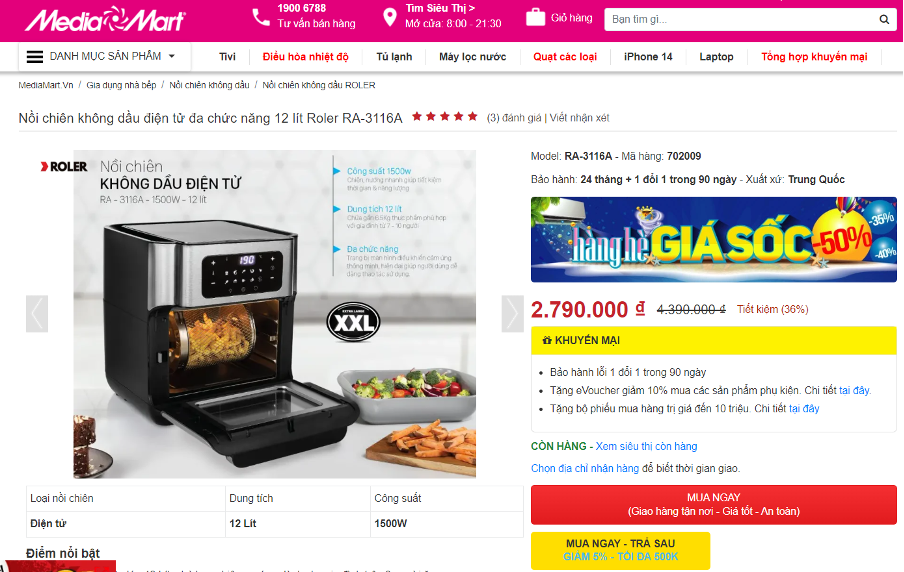Viewport: 904px width, 572px height.
Task: Click the phone hotline icon
Action: [x=261, y=17]
